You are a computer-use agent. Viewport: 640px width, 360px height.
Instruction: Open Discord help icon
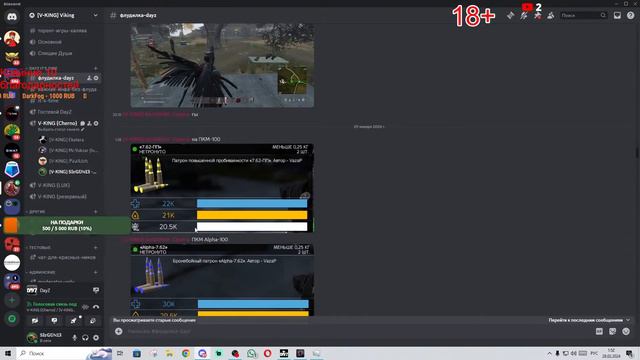pos(631,16)
